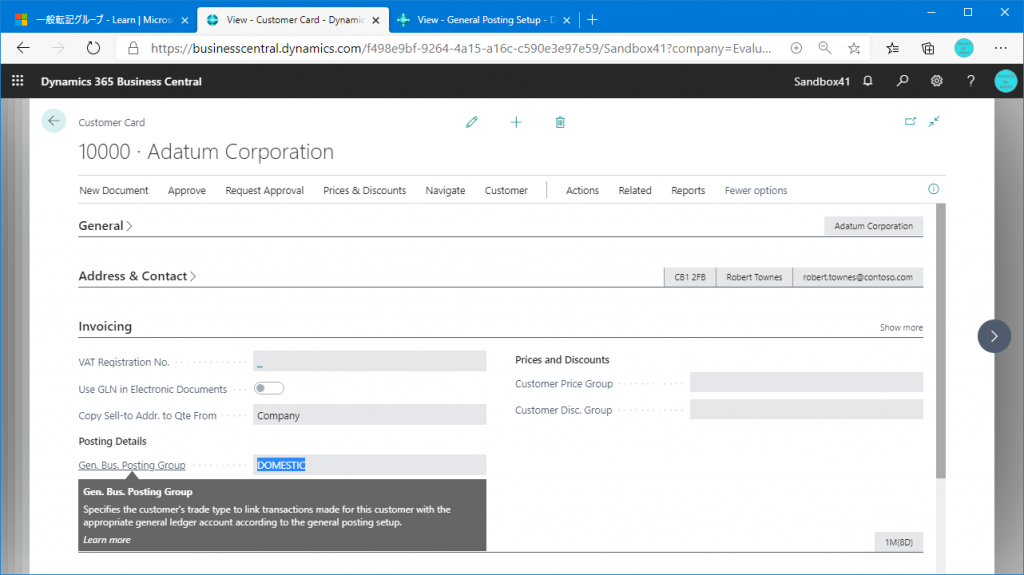This screenshot has width=1024, height=575.
Task: Open the settings gear in Business Central
Action: tap(936, 81)
